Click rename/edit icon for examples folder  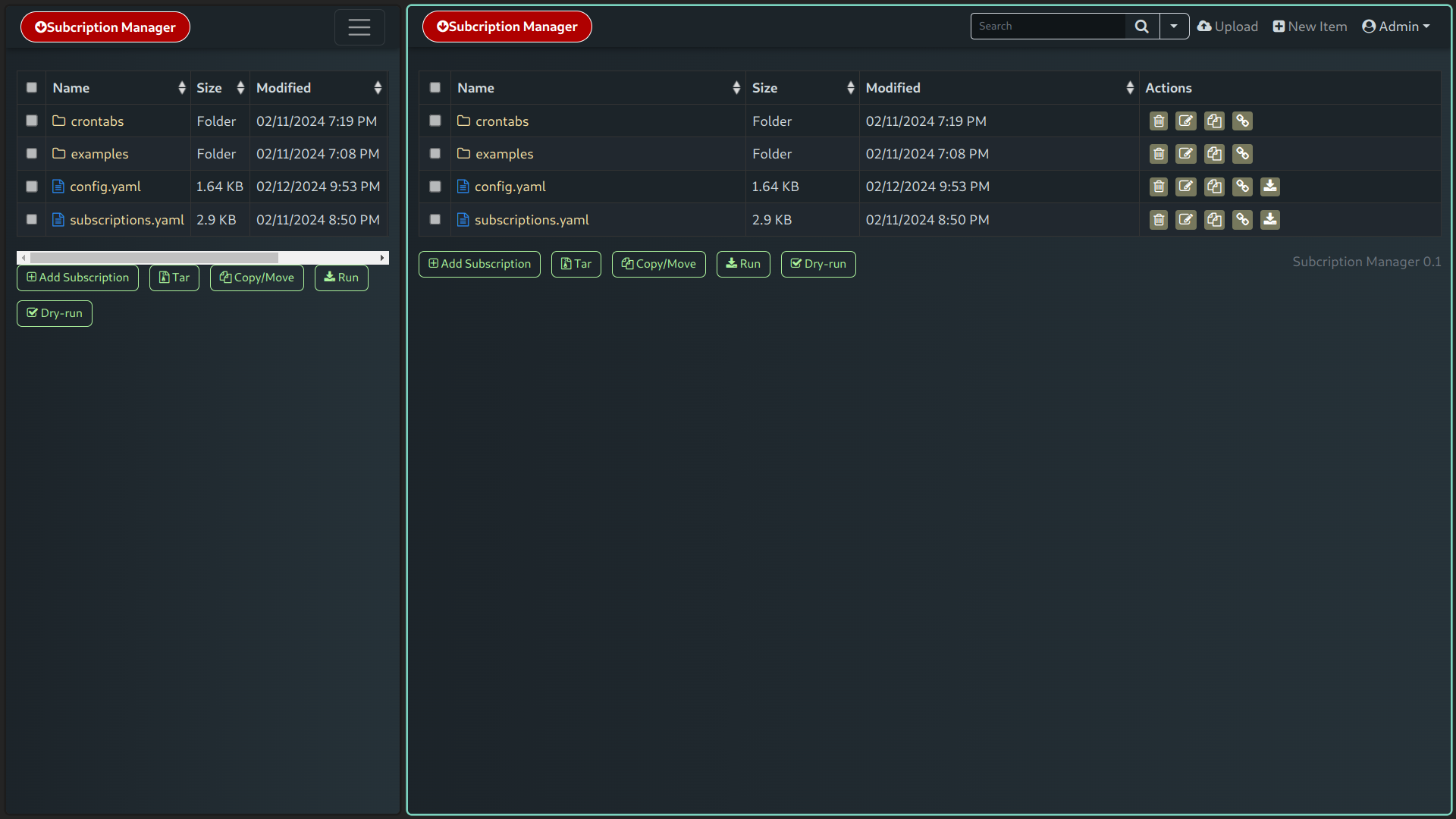click(x=1186, y=154)
